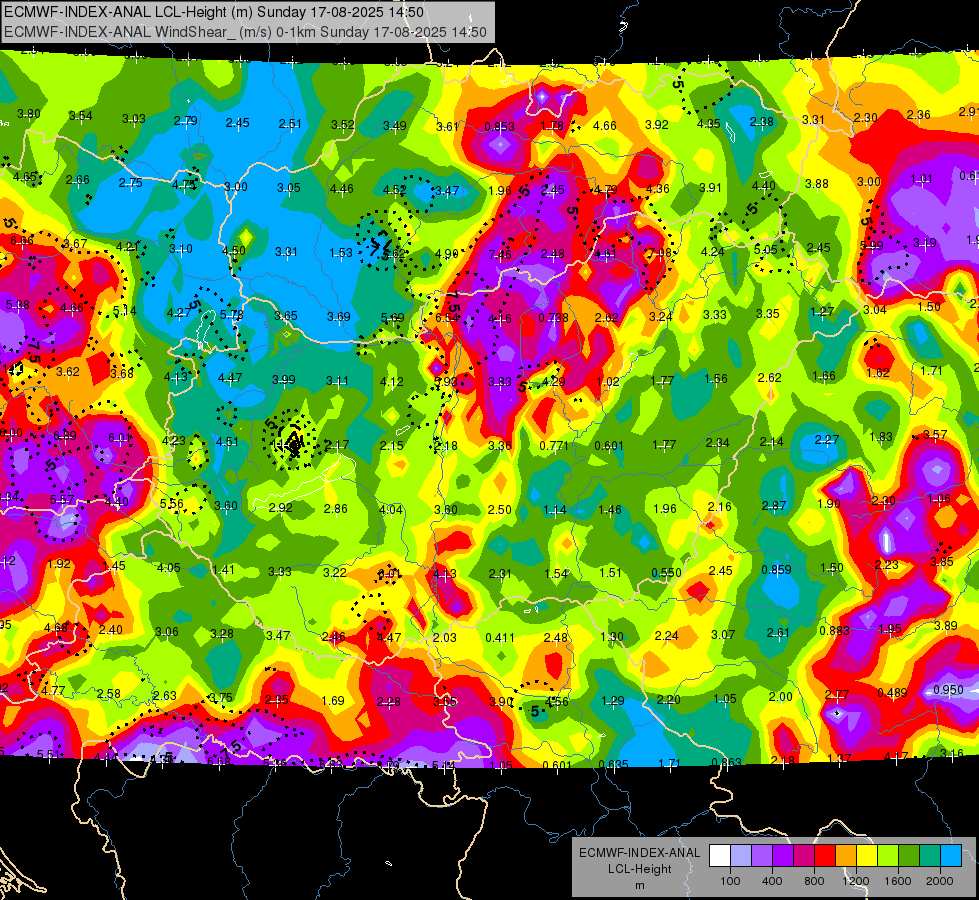
Task: Click the wind shear value 0.853
Action: (x=499, y=127)
